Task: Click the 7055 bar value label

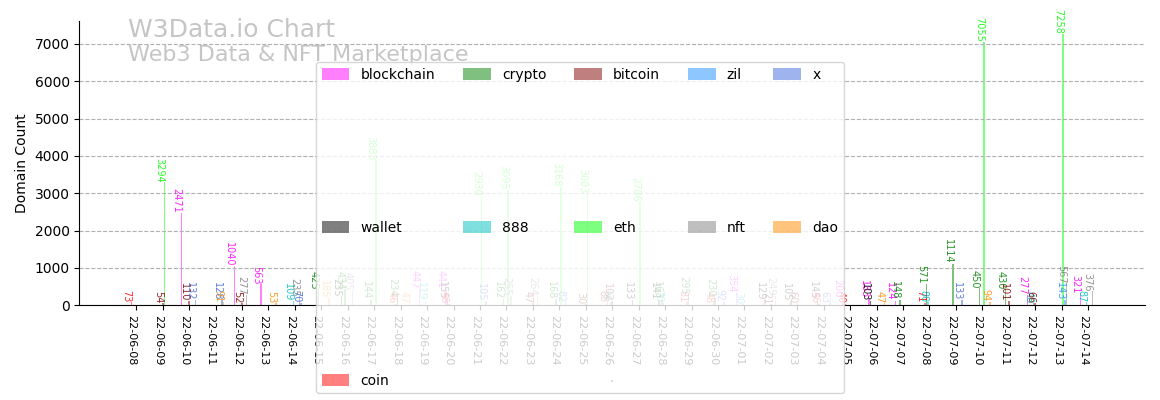Action: coord(980,30)
